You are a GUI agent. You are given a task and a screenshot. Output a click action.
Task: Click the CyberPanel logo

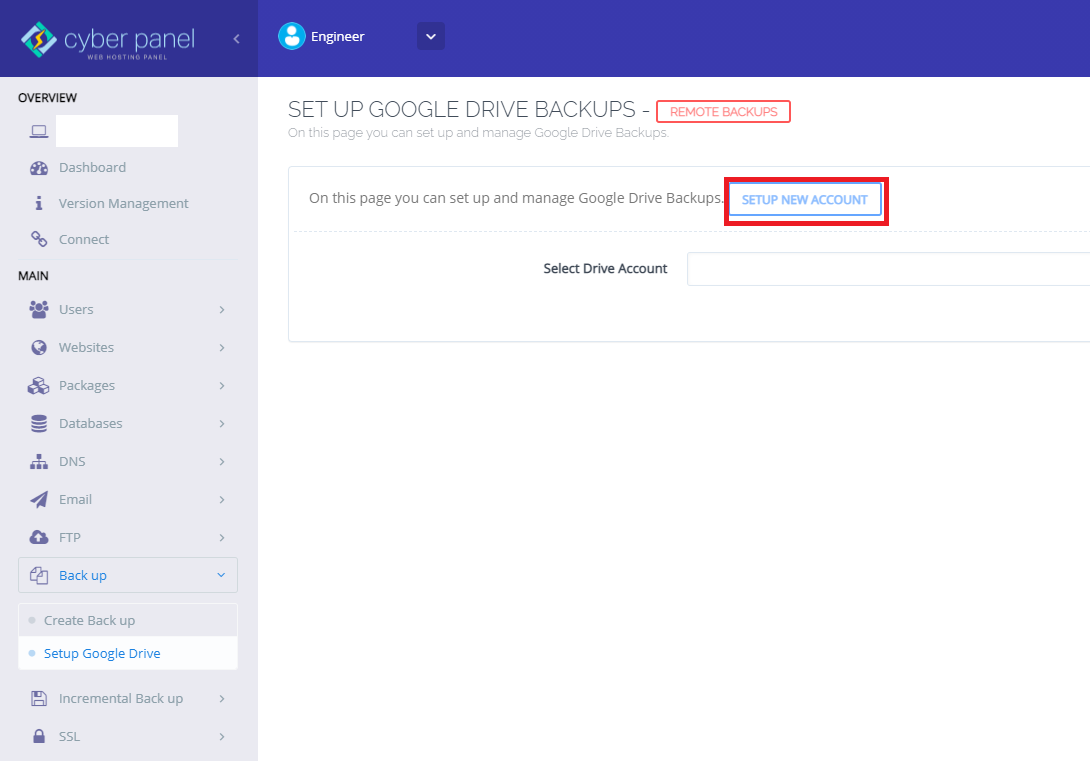click(108, 40)
